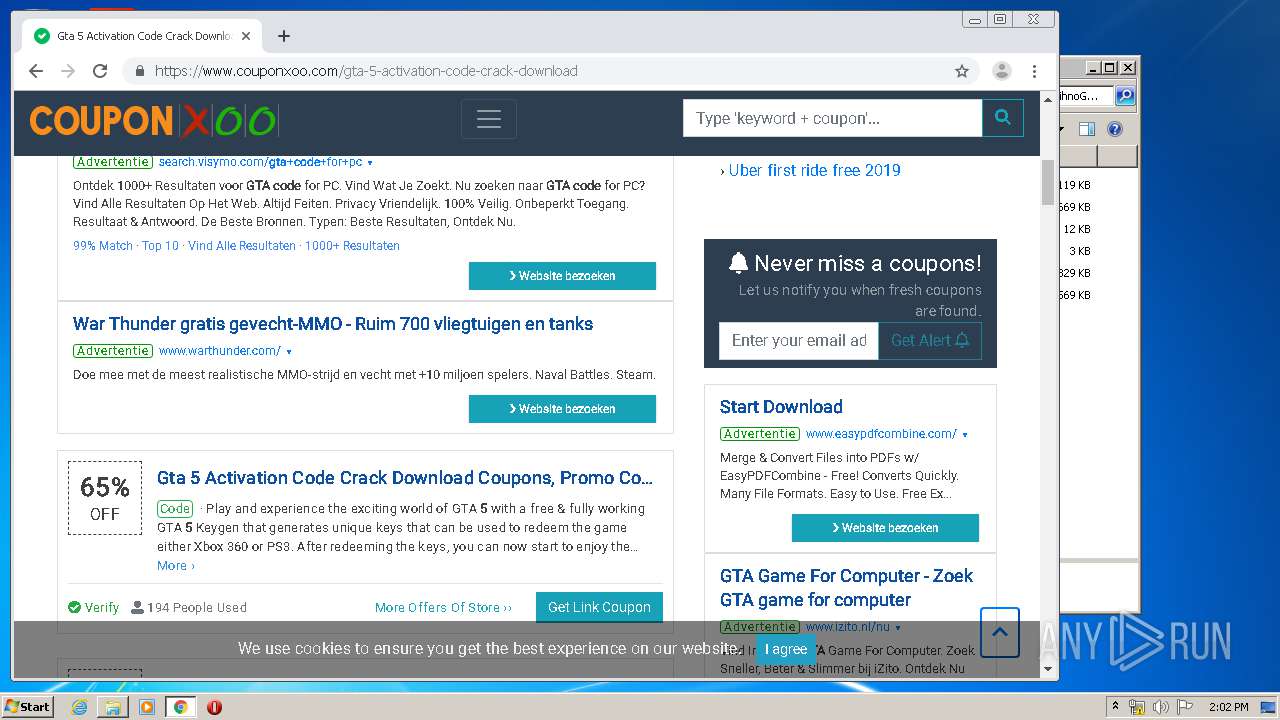The image size is (1280, 720).
Task: Click the Get Alert button
Action: pyautogui.click(x=930, y=341)
